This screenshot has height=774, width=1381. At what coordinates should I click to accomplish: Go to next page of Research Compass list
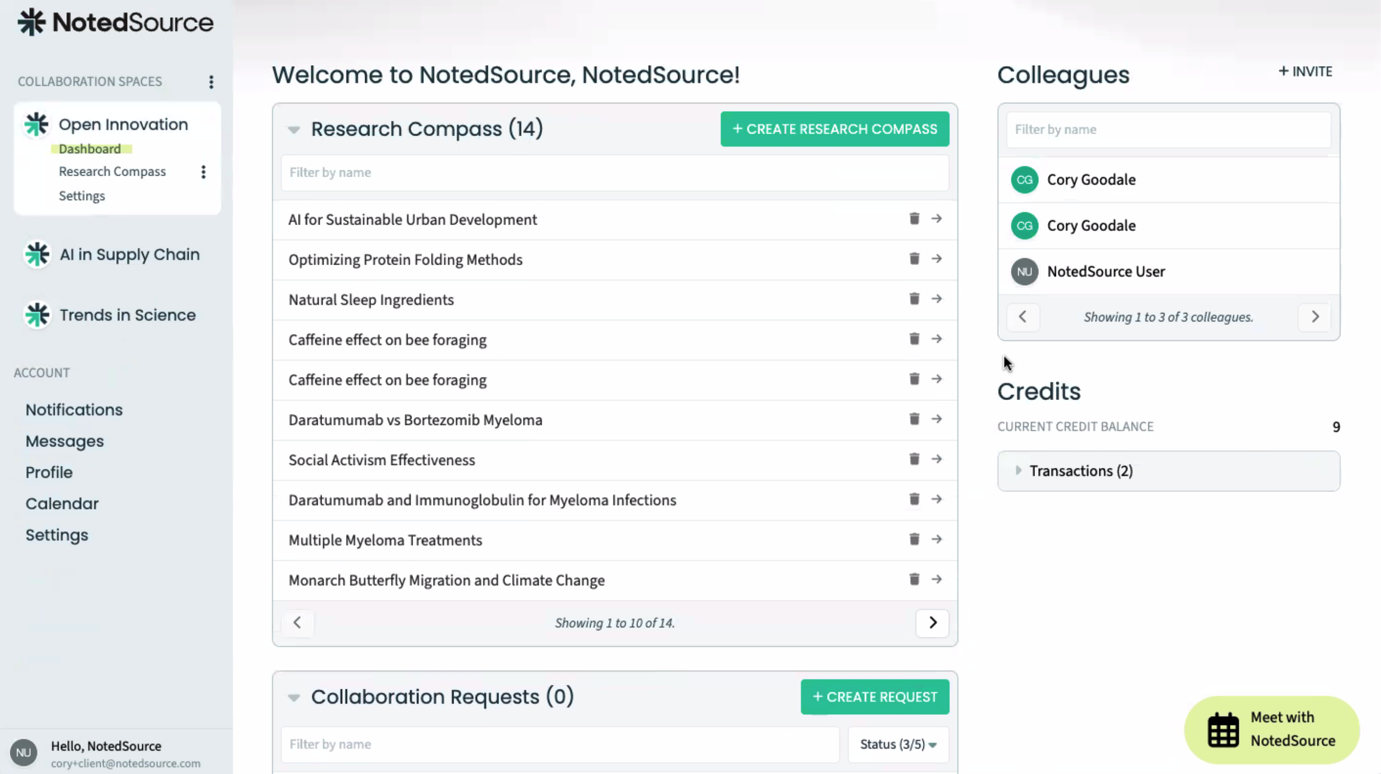932,623
